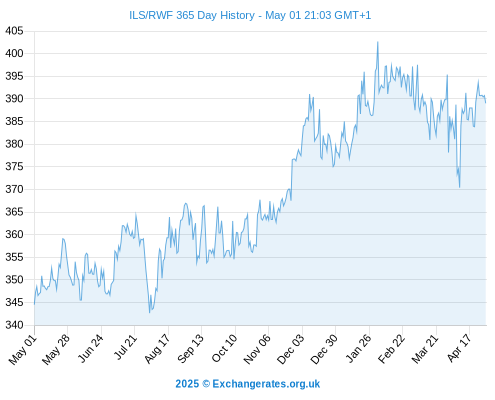Click the Apr 17 date label
495x400 pixels.
point(459,348)
